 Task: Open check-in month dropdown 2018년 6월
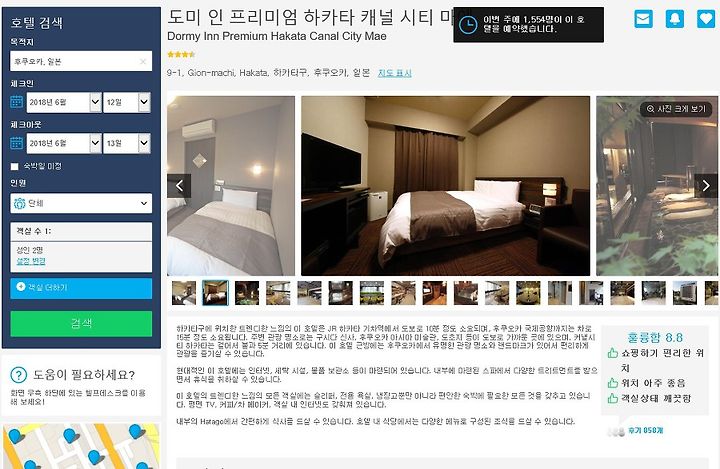(x=64, y=102)
